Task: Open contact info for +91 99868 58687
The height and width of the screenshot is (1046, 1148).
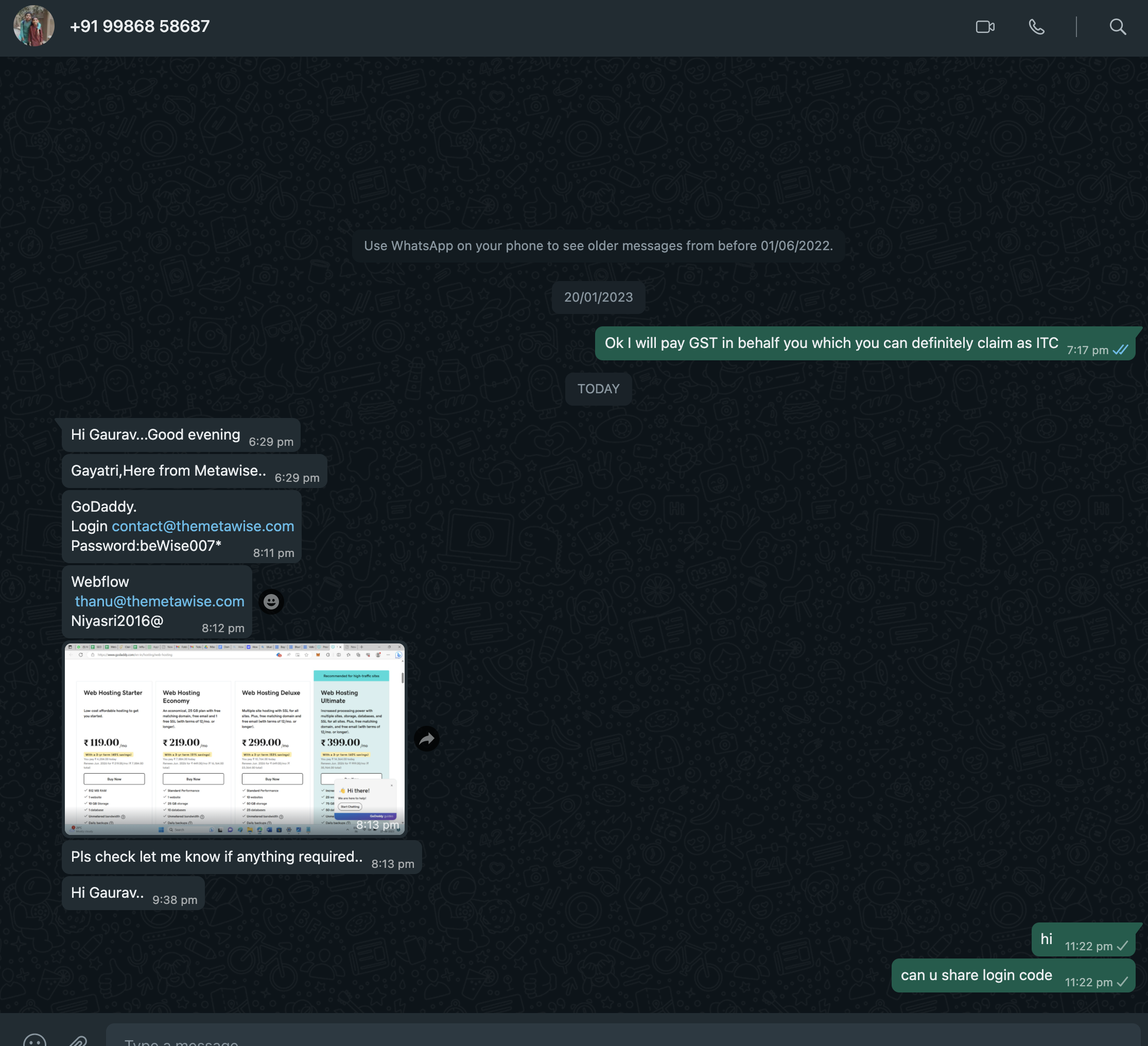Action: pyautogui.click(x=140, y=26)
